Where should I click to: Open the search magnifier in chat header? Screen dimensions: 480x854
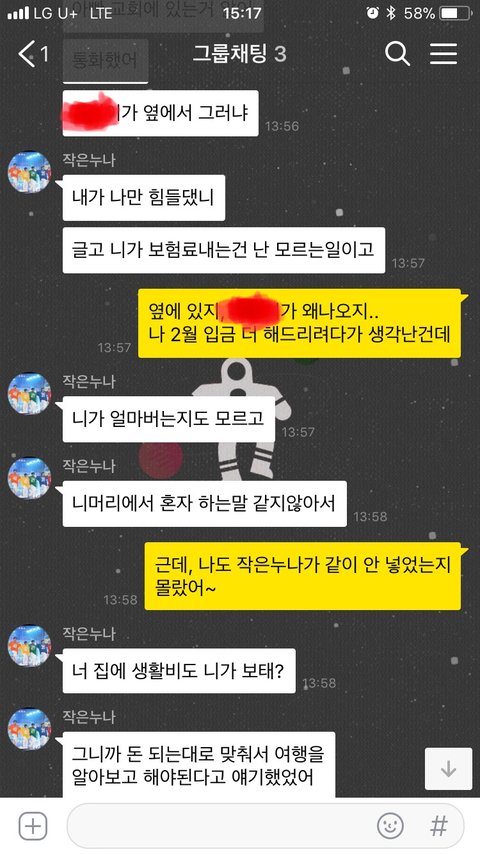click(397, 53)
